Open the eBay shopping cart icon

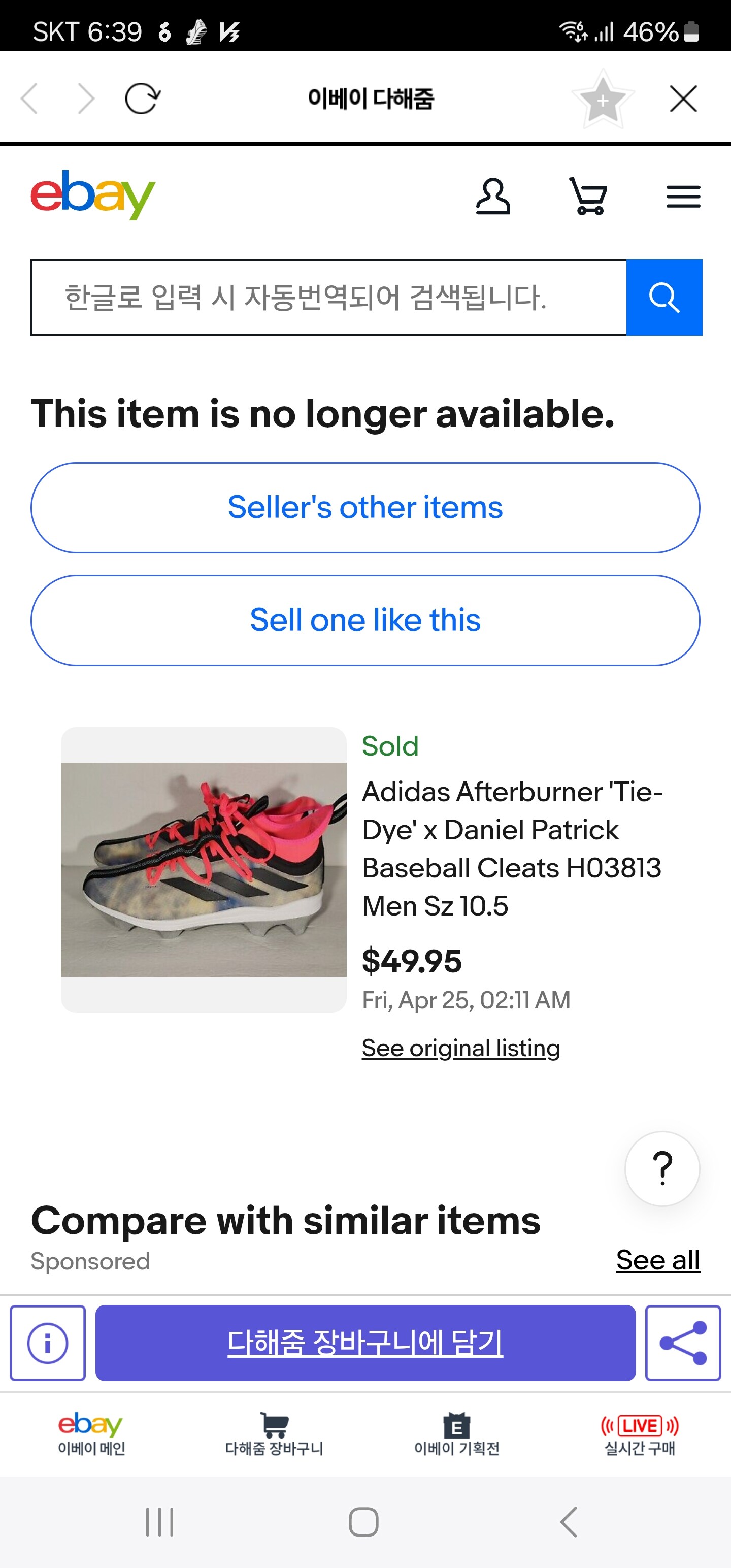coord(588,197)
